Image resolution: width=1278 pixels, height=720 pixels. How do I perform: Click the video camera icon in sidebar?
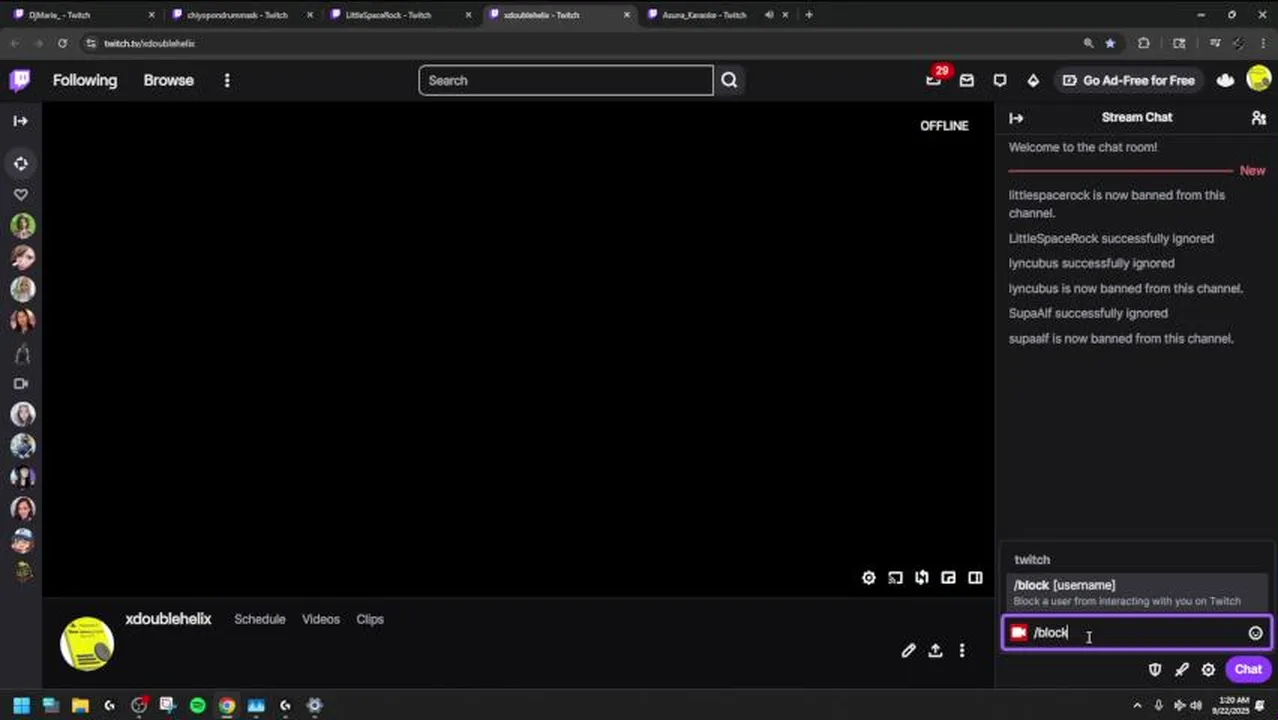(x=21, y=383)
